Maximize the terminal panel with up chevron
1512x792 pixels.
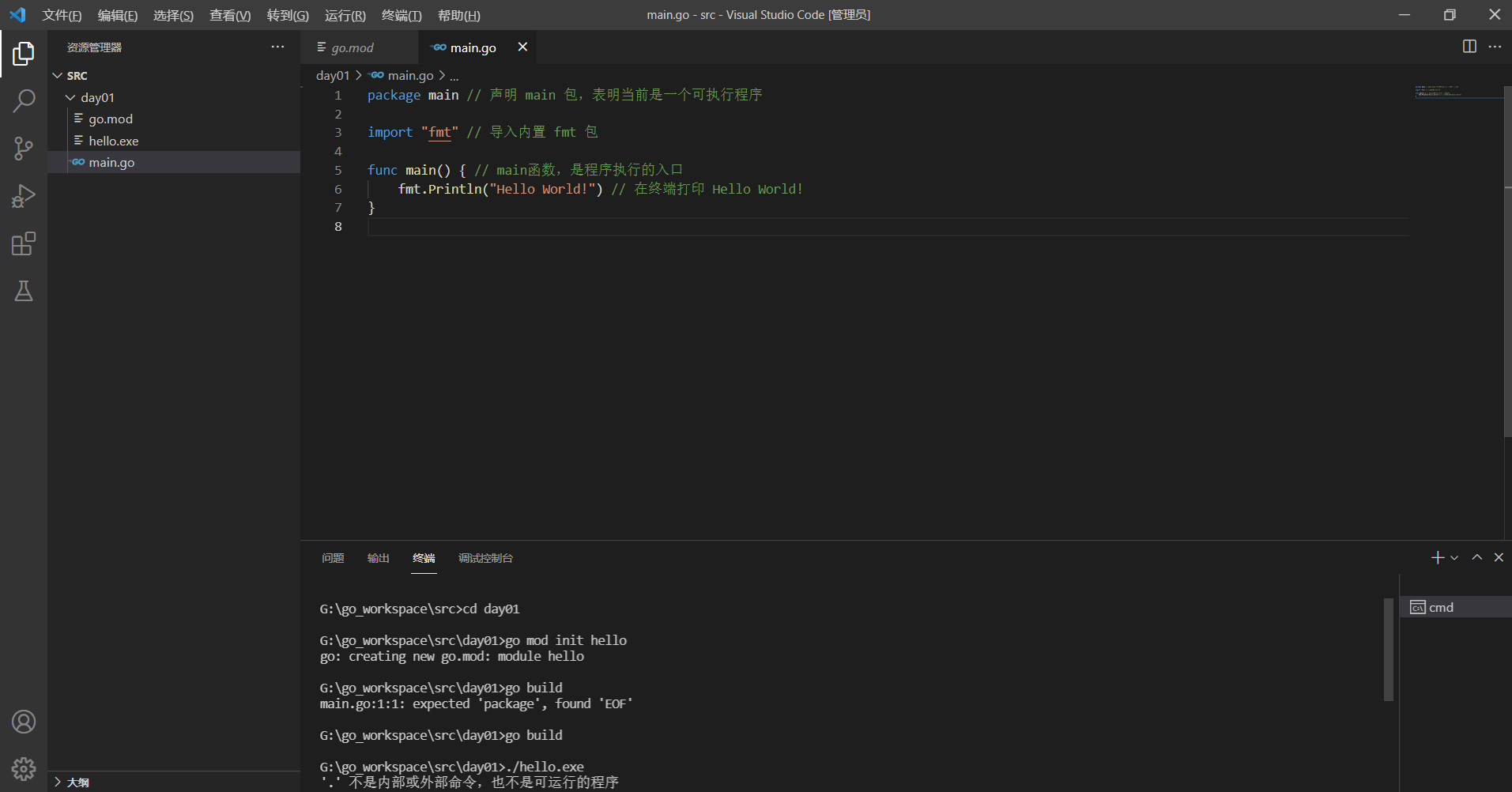coord(1476,557)
